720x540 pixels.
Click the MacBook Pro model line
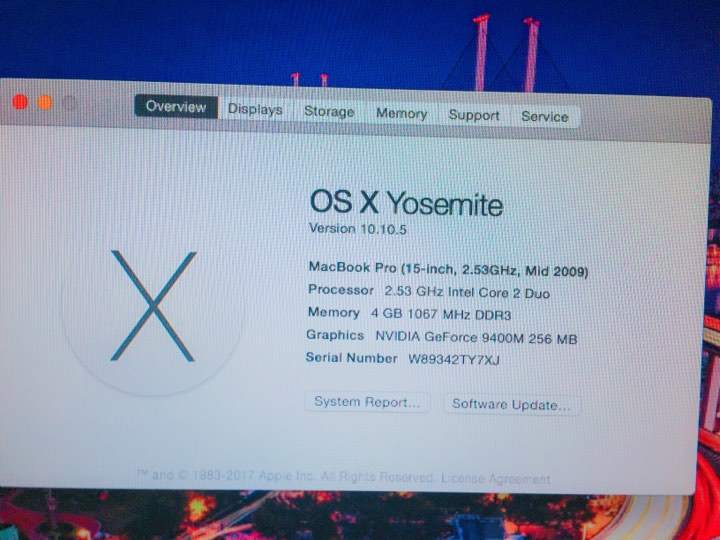coord(448,269)
